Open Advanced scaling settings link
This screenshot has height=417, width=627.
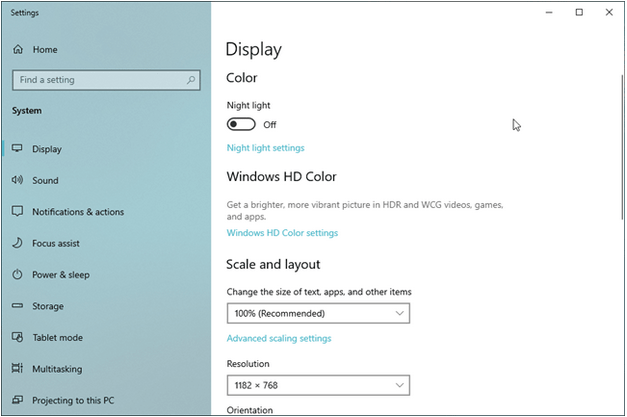[279, 338]
